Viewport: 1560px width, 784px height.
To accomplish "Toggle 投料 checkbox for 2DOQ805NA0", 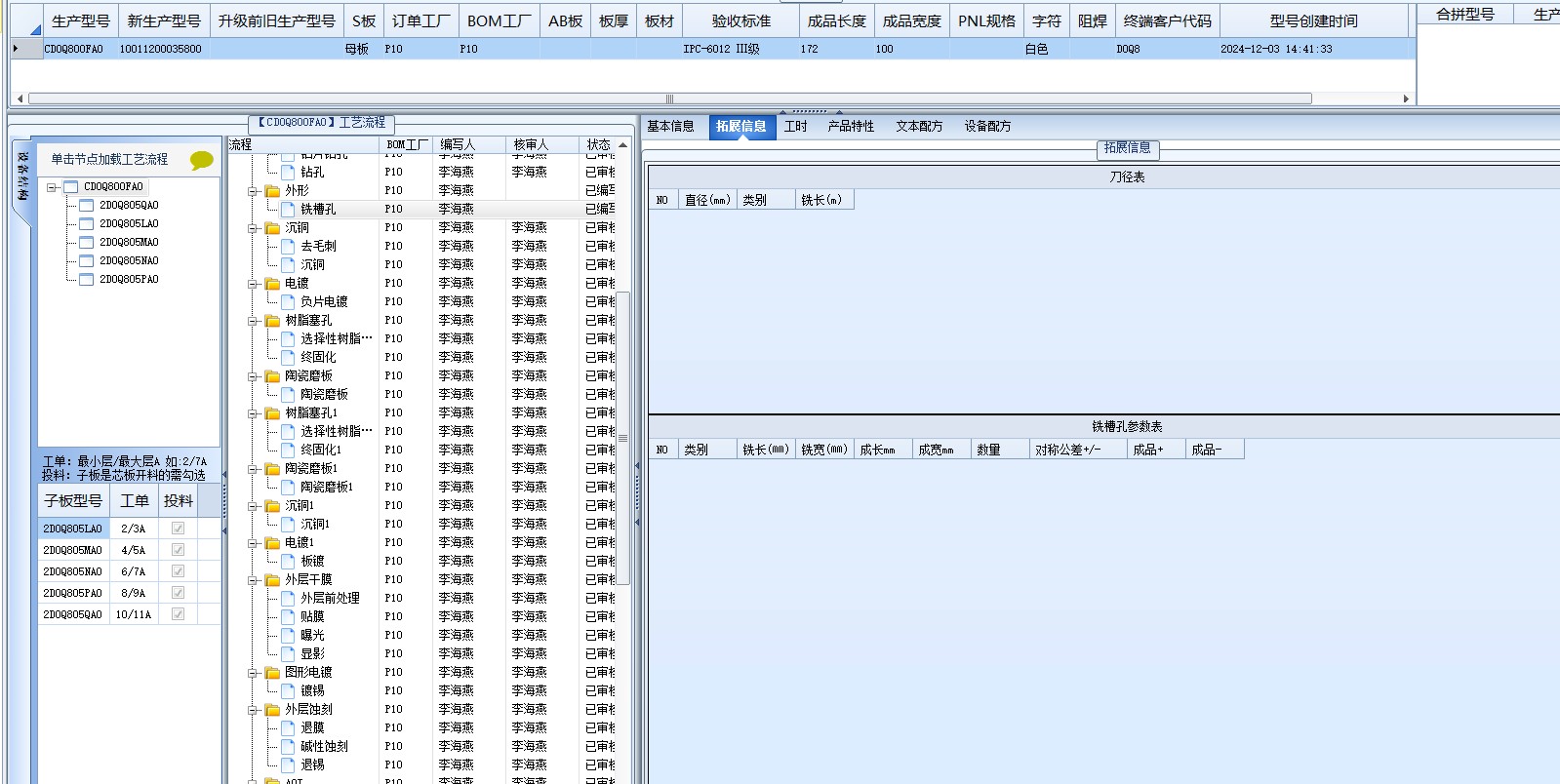I will pyautogui.click(x=178, y=570).
